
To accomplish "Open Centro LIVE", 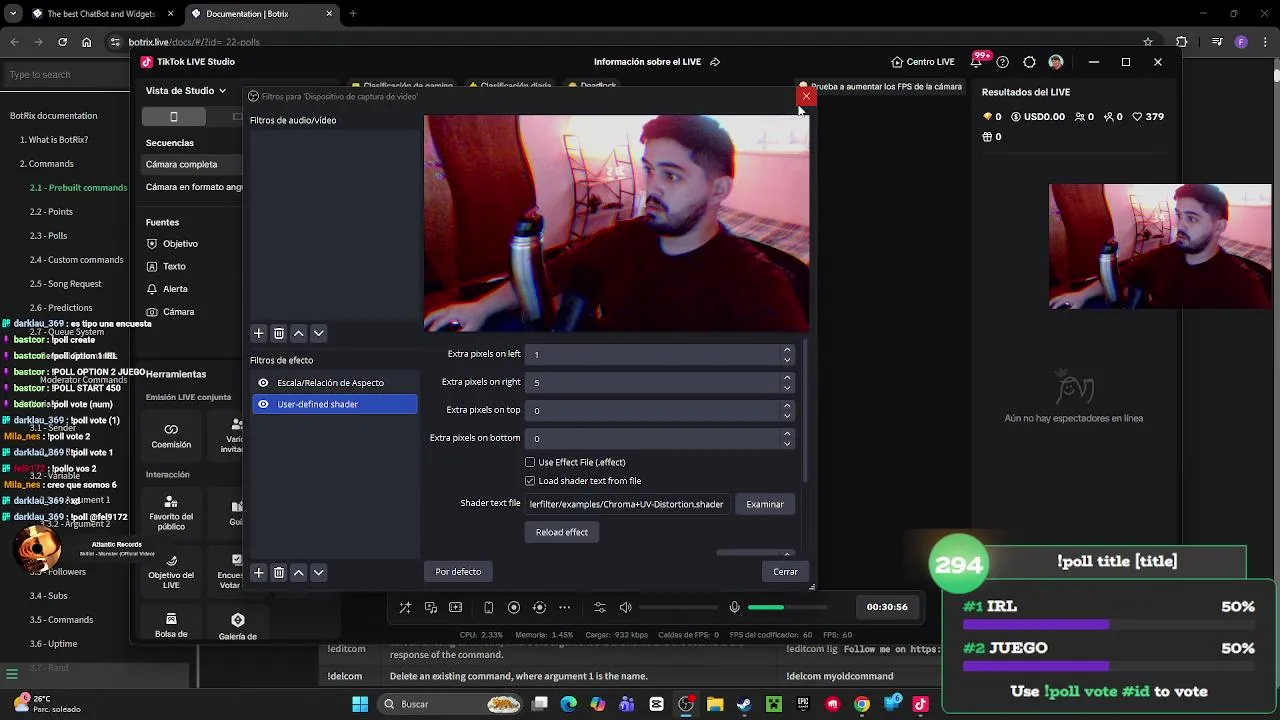I will click(922, 62).
